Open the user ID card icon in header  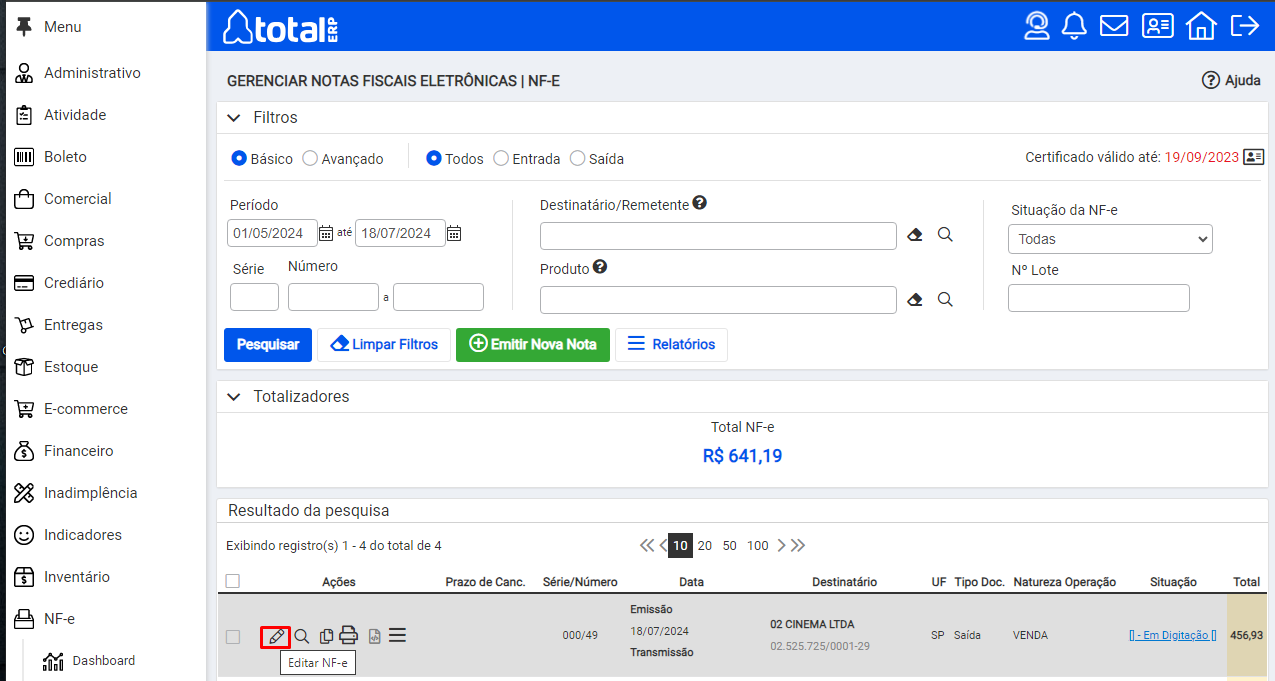click(x=1158, y=26)
